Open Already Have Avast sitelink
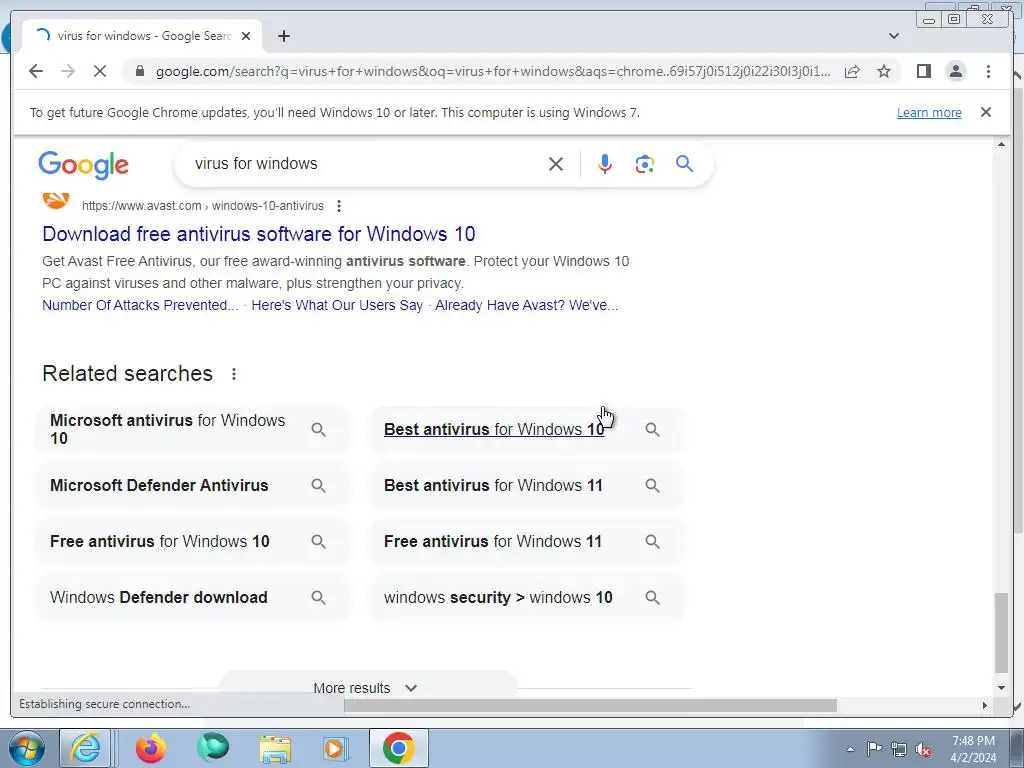 pos(526,305)
